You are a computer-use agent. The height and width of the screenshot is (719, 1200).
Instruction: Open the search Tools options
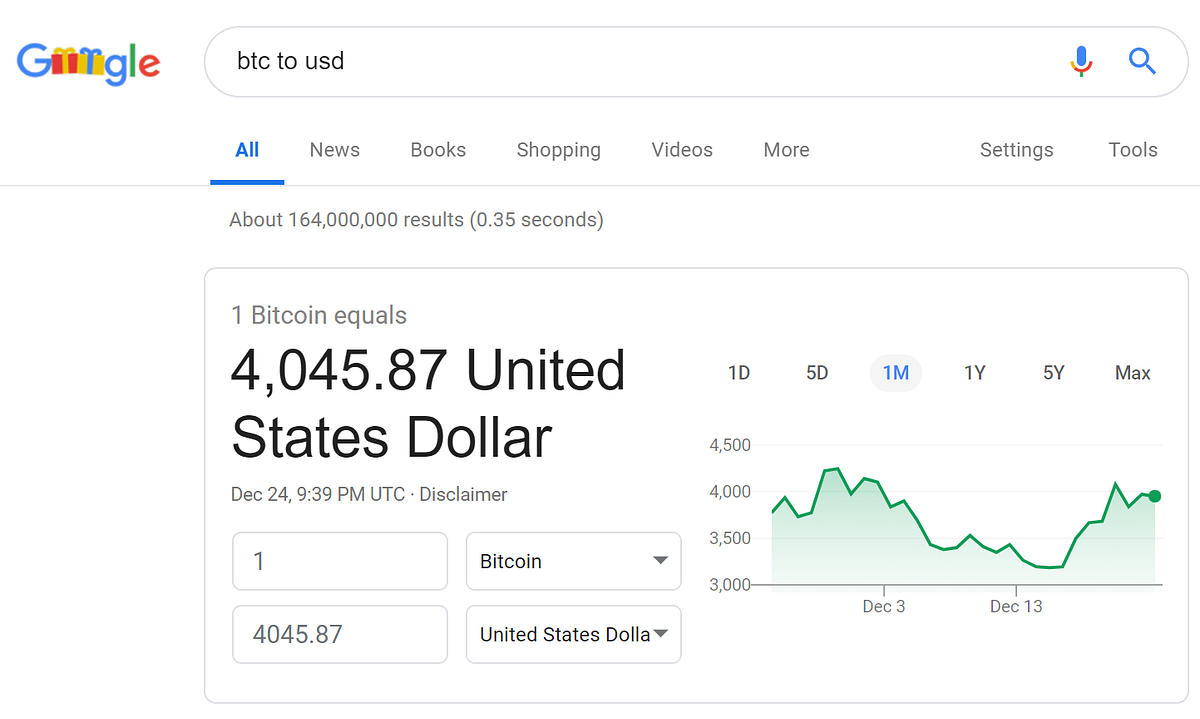[1133, 150]
